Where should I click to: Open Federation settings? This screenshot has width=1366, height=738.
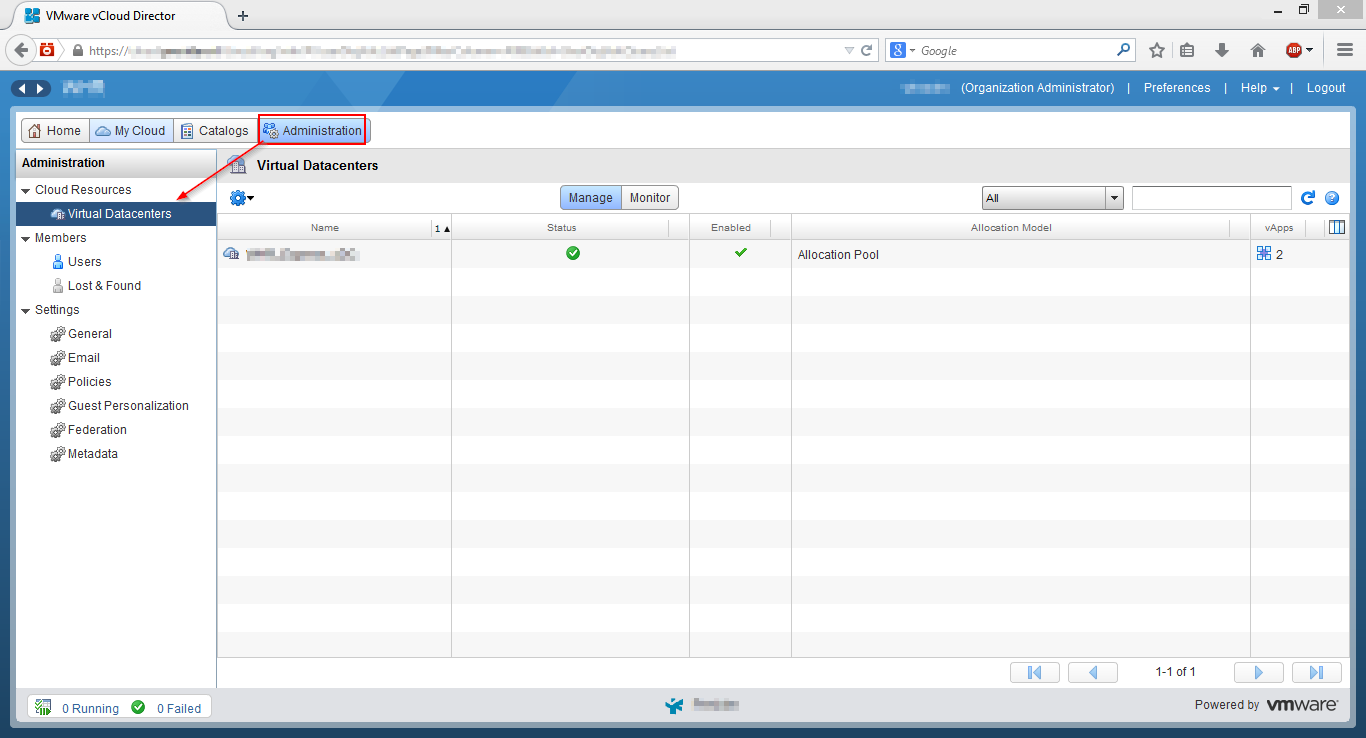coord(97,430)
